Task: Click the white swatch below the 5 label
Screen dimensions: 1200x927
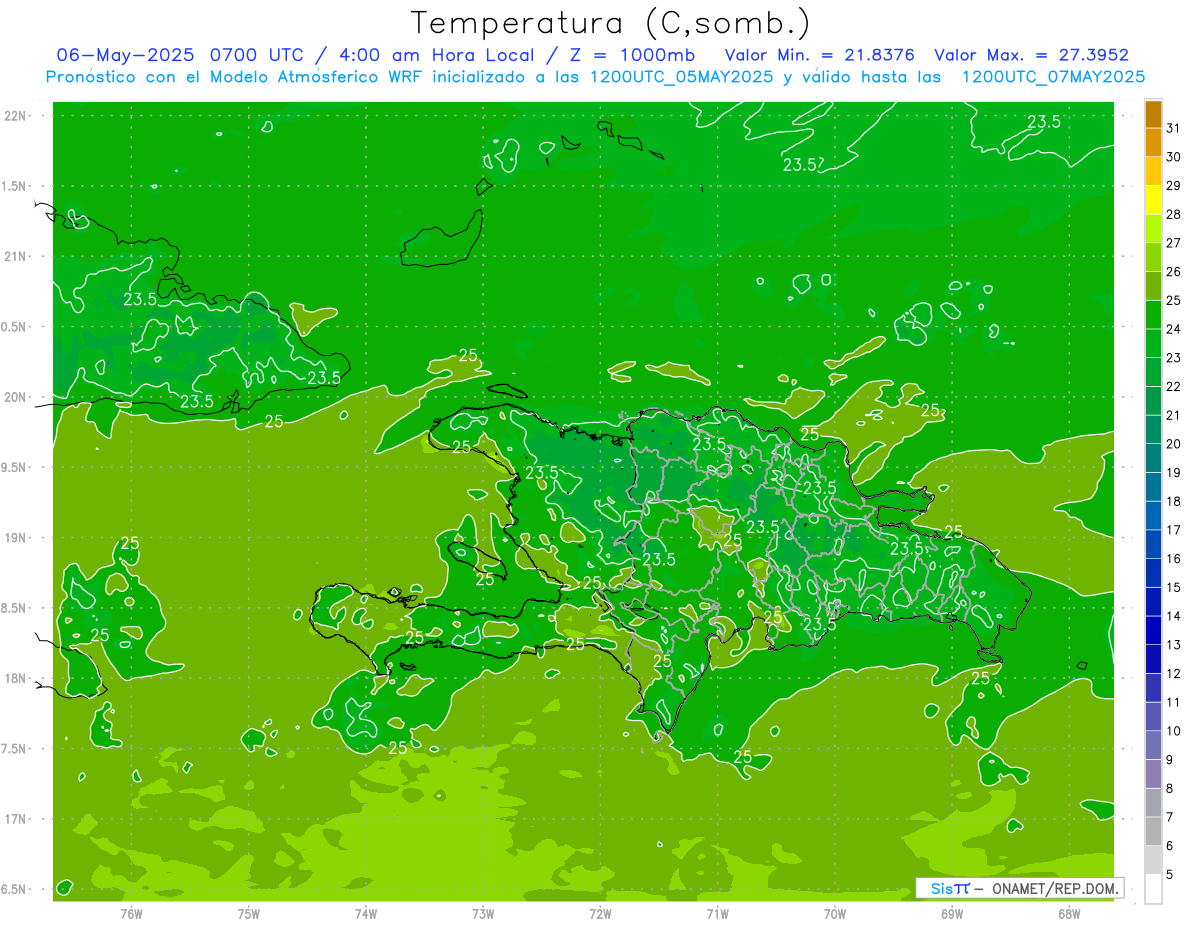Action: pyautogui.click(x=1153, y=888)
